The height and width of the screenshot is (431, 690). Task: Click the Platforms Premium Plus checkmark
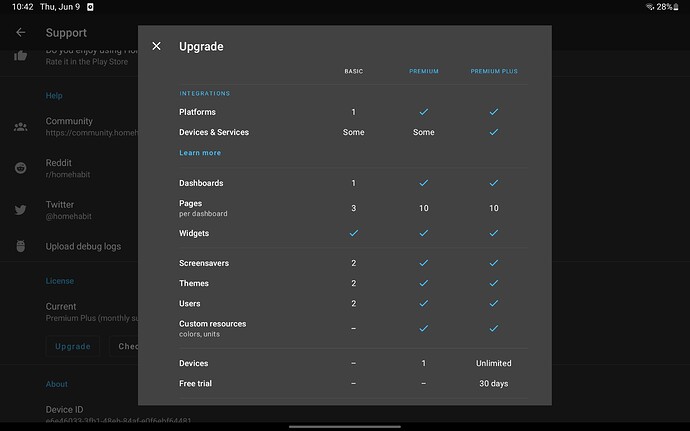pos(494,112)
